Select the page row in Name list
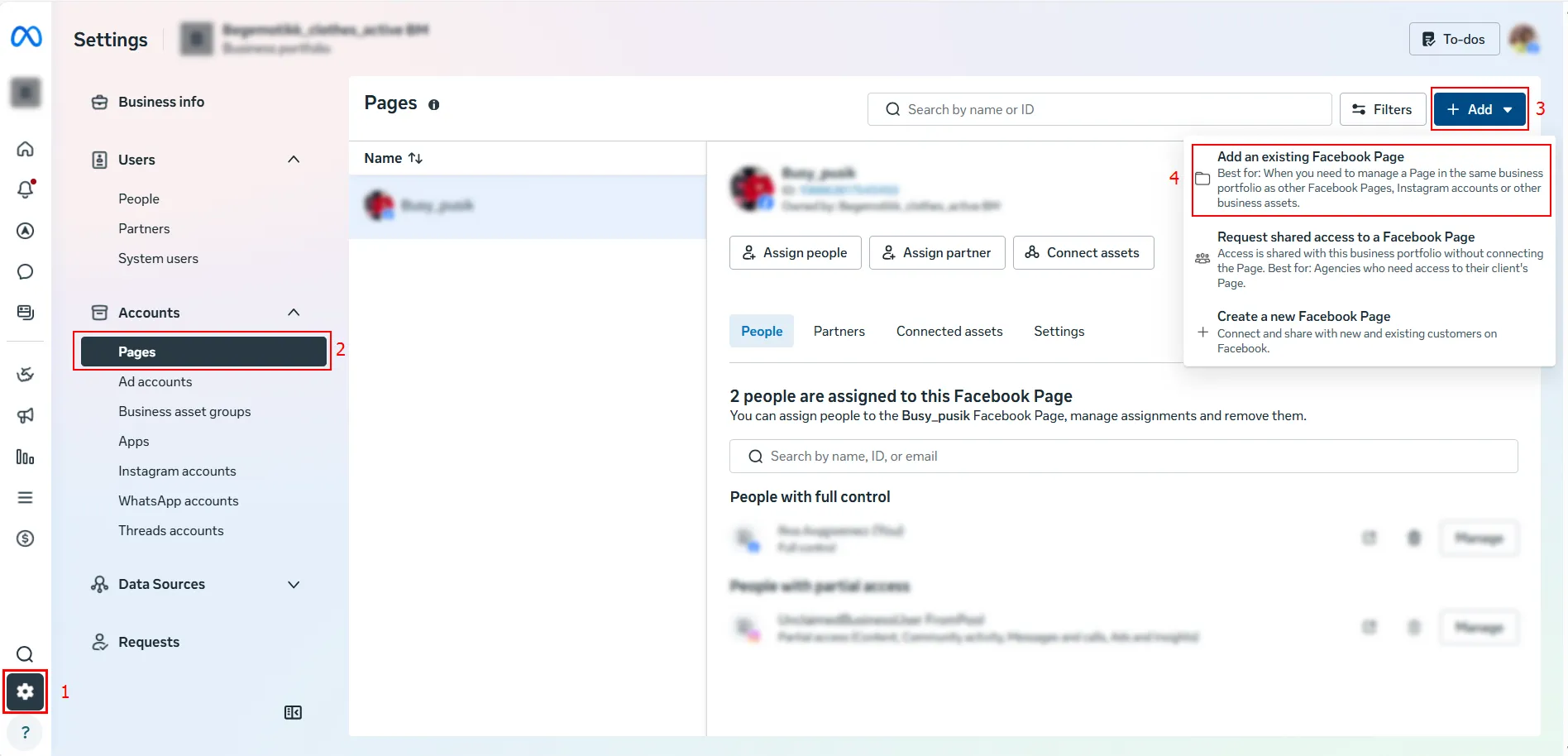Image resolution: width=1568 pixels, height=756 pixels. (x=527, y=206)
